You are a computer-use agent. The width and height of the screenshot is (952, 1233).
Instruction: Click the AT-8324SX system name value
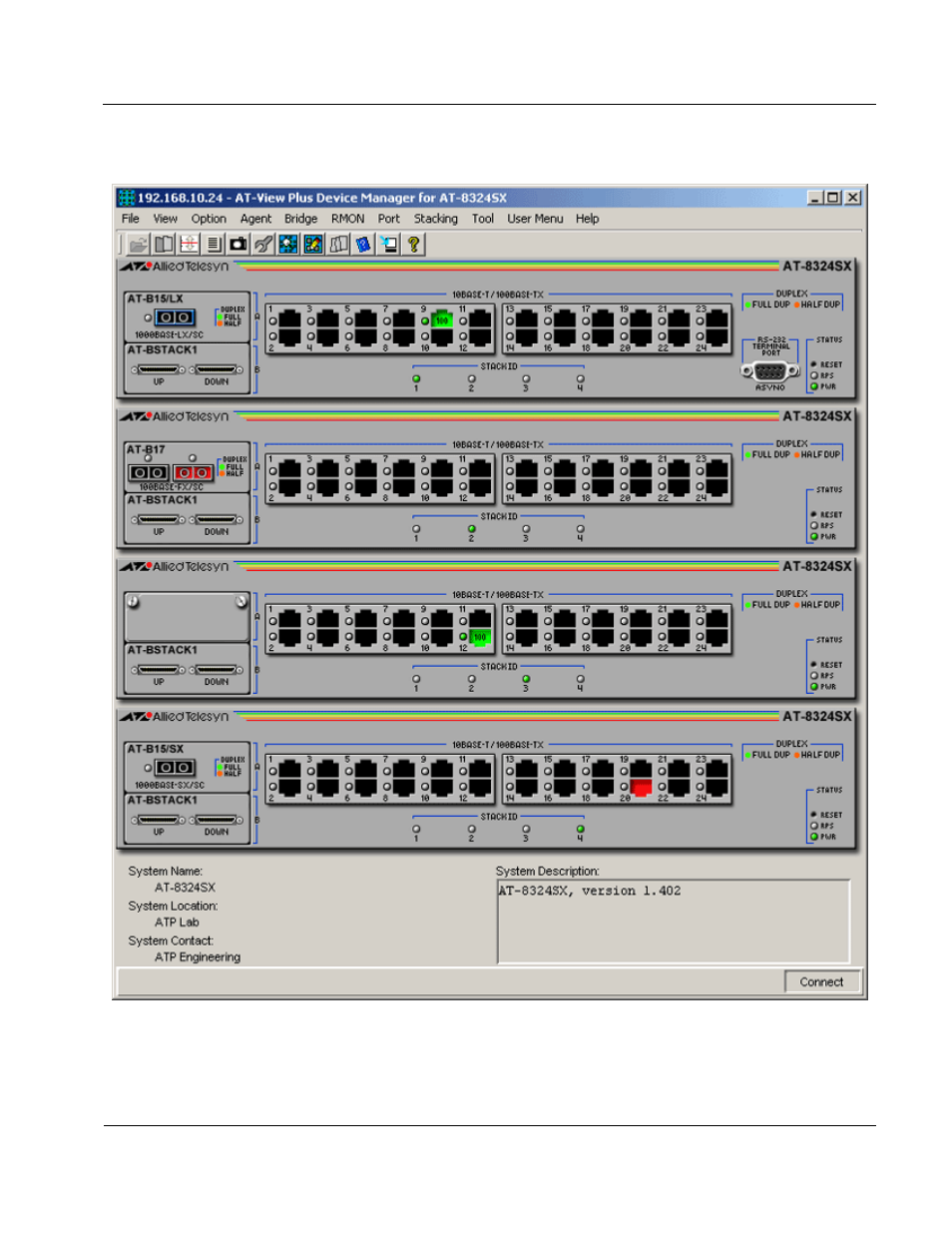[x=185, y=888]
